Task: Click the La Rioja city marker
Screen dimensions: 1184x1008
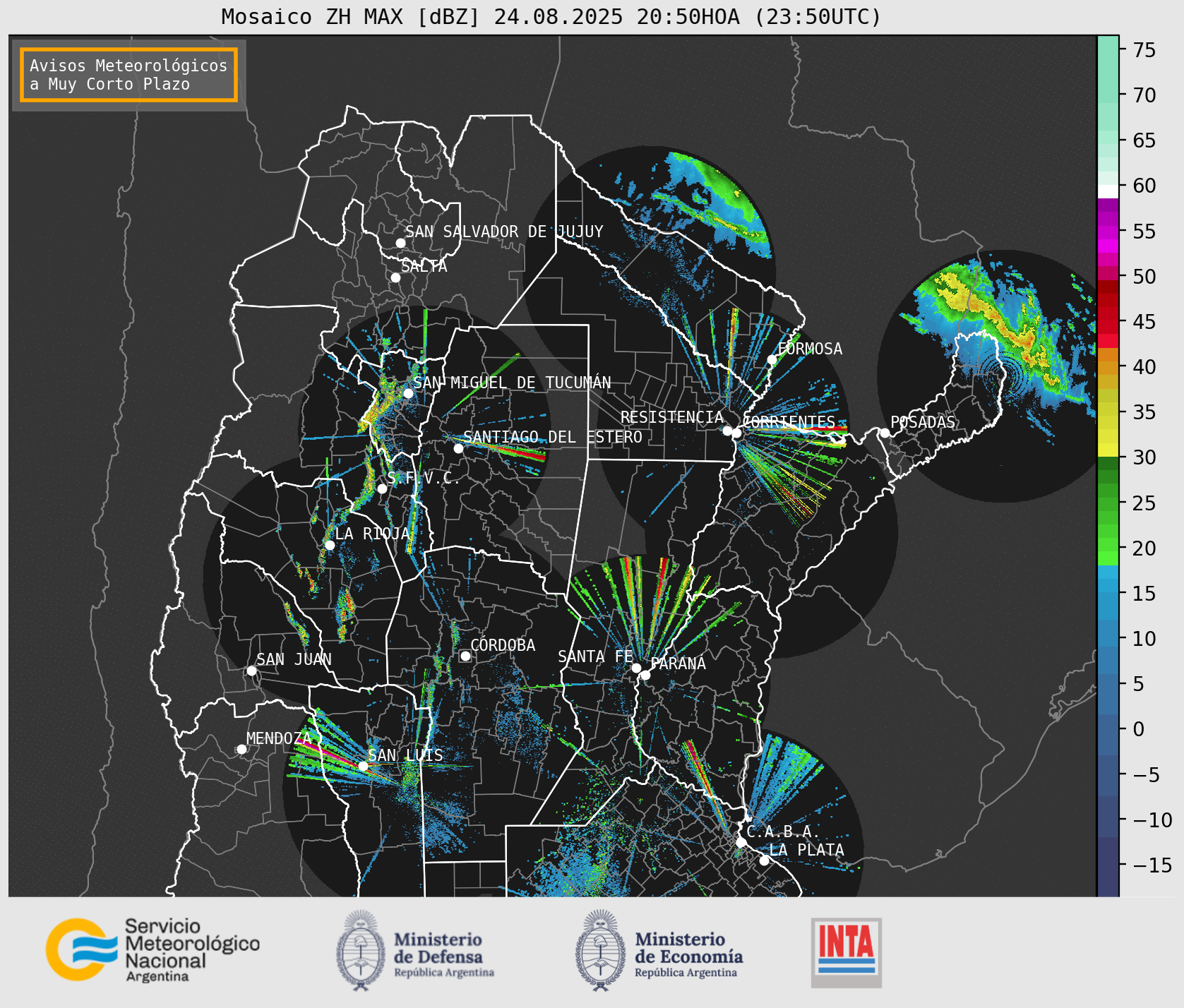Action: pos(330,545)
